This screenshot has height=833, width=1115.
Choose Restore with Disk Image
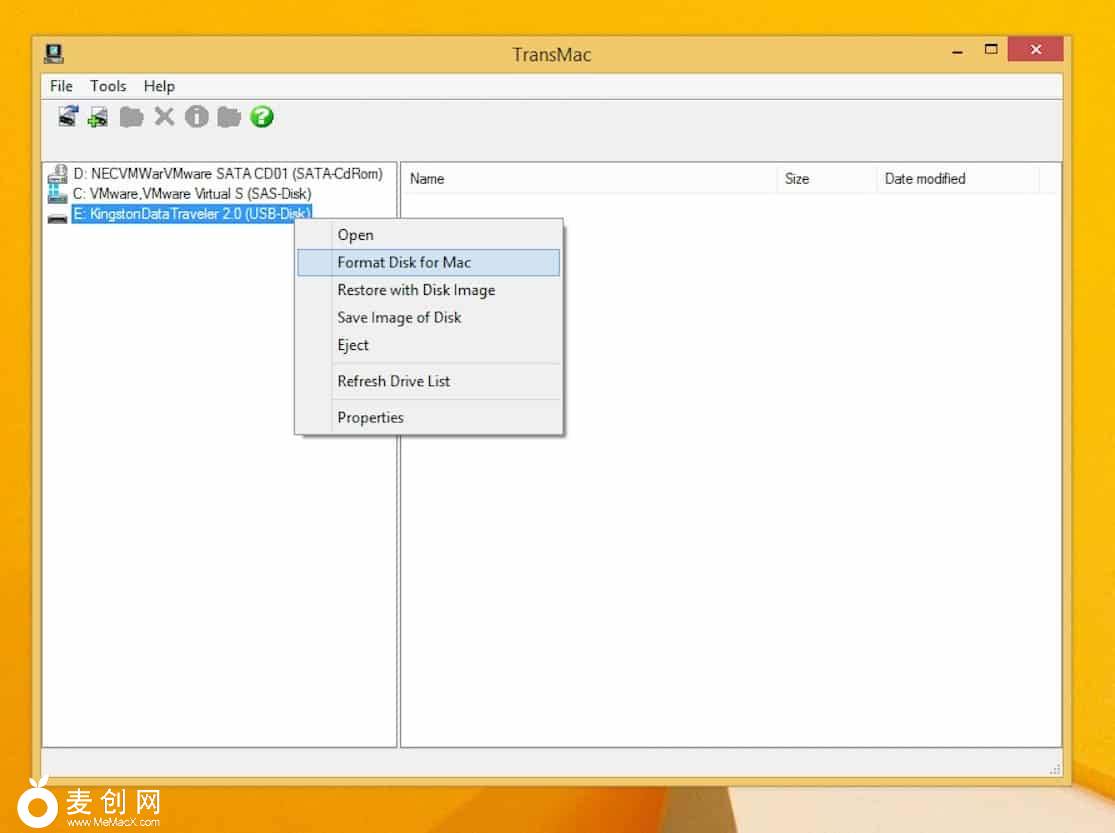pos(416,290)
